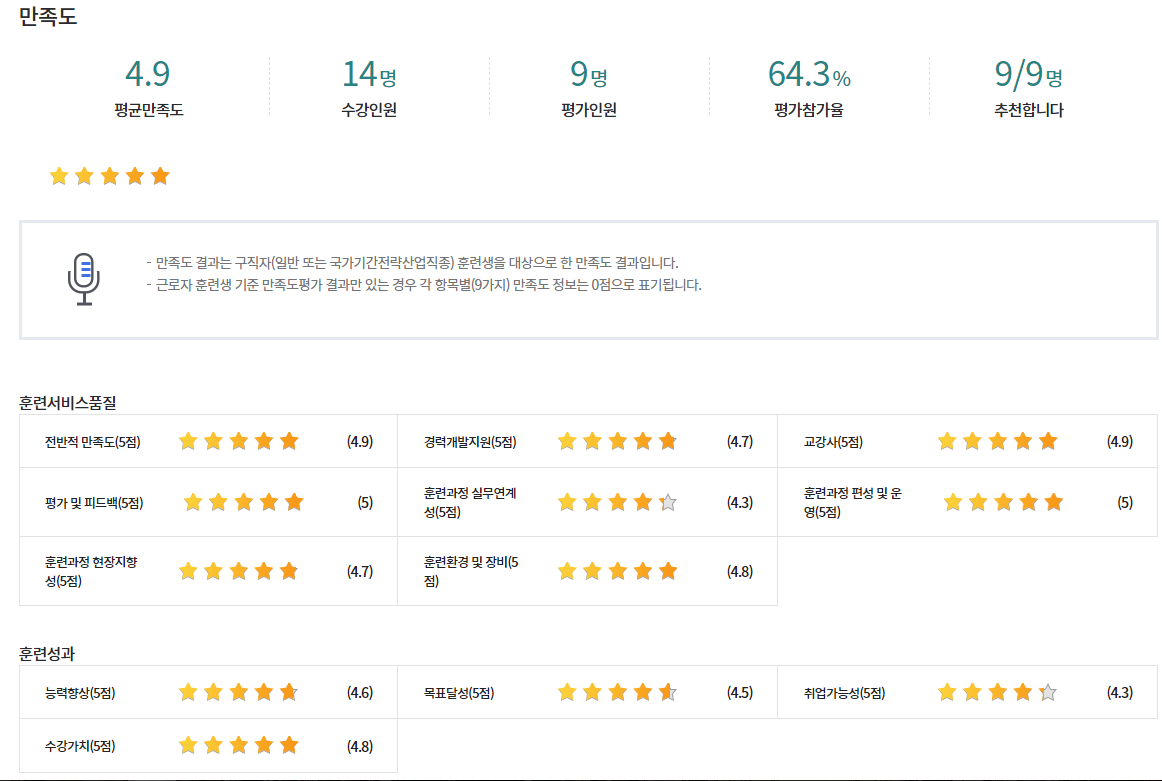
Task: Click the (4.8) score for 수강가치
Action: point(360,746)
